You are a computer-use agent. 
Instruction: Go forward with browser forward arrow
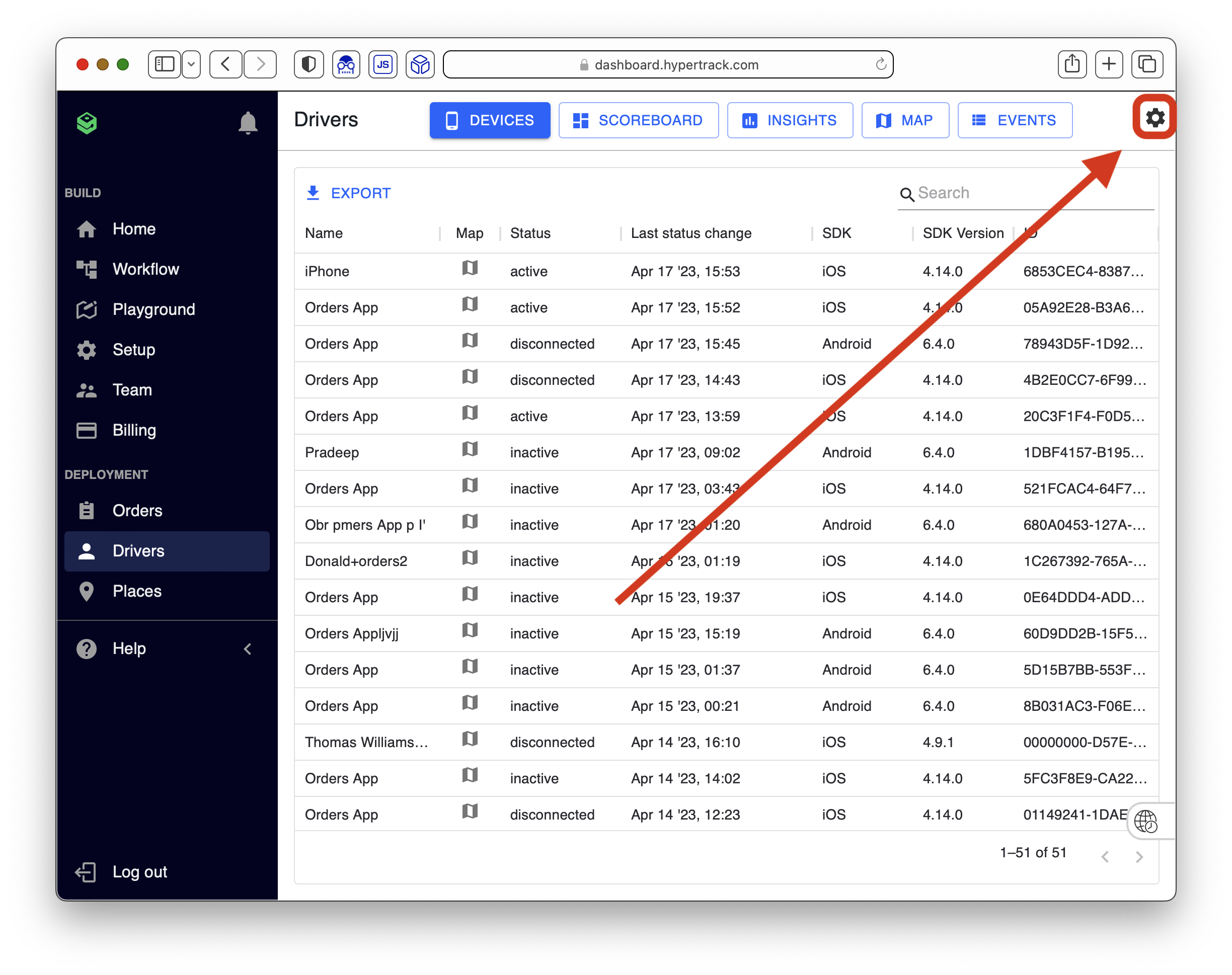(260, 64)
